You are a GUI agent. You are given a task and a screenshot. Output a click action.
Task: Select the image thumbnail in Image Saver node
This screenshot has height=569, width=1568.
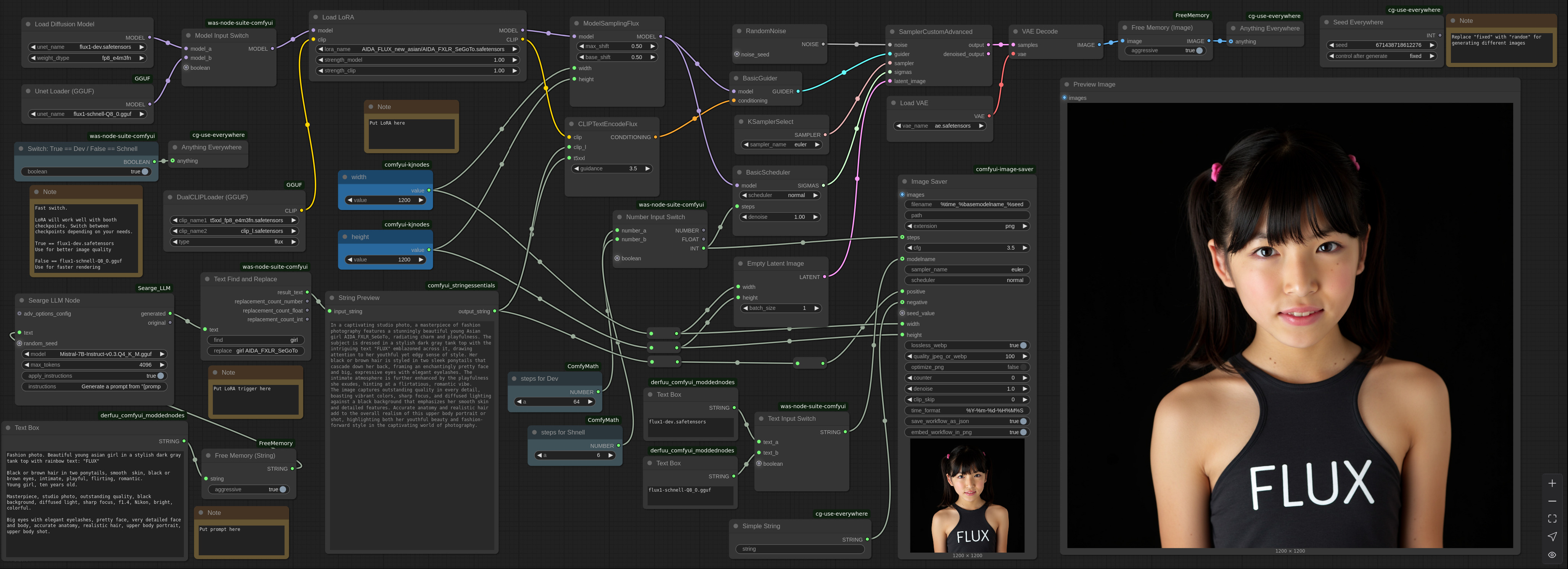(x=967, y=495)
